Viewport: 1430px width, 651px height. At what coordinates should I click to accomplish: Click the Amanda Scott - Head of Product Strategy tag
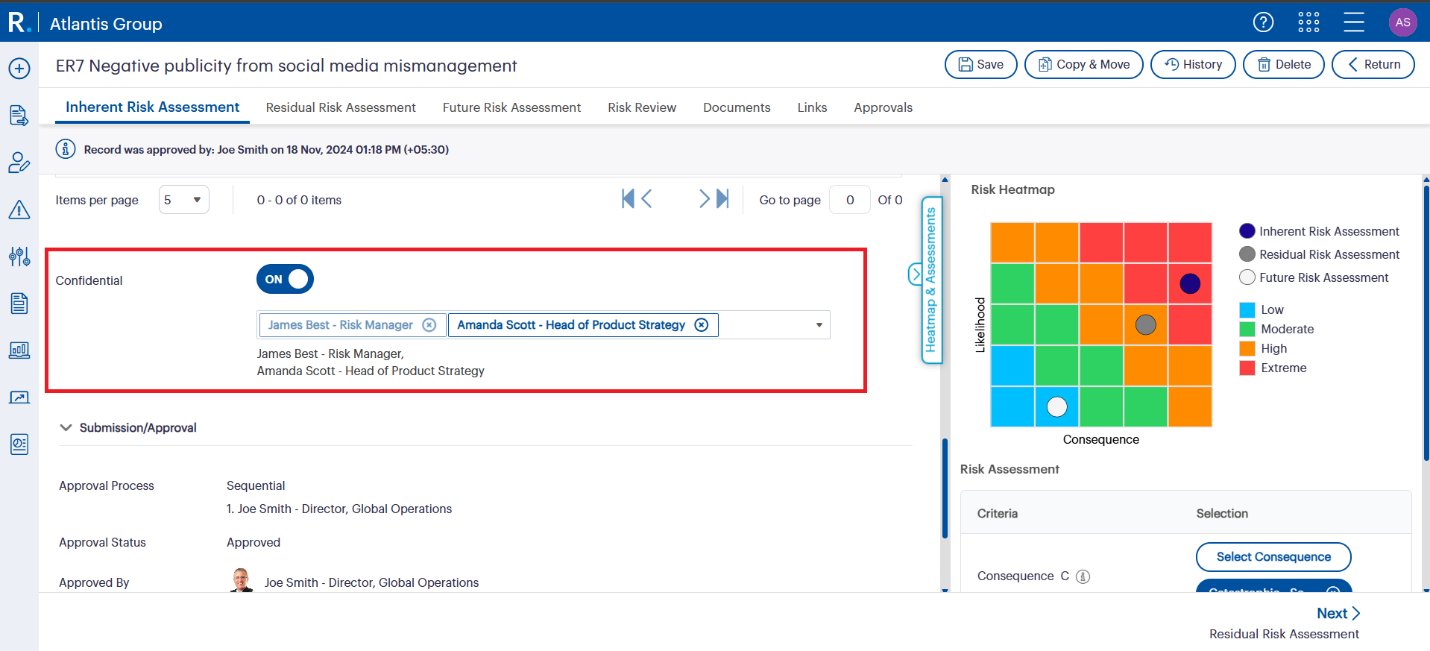[x=583, y=325]
